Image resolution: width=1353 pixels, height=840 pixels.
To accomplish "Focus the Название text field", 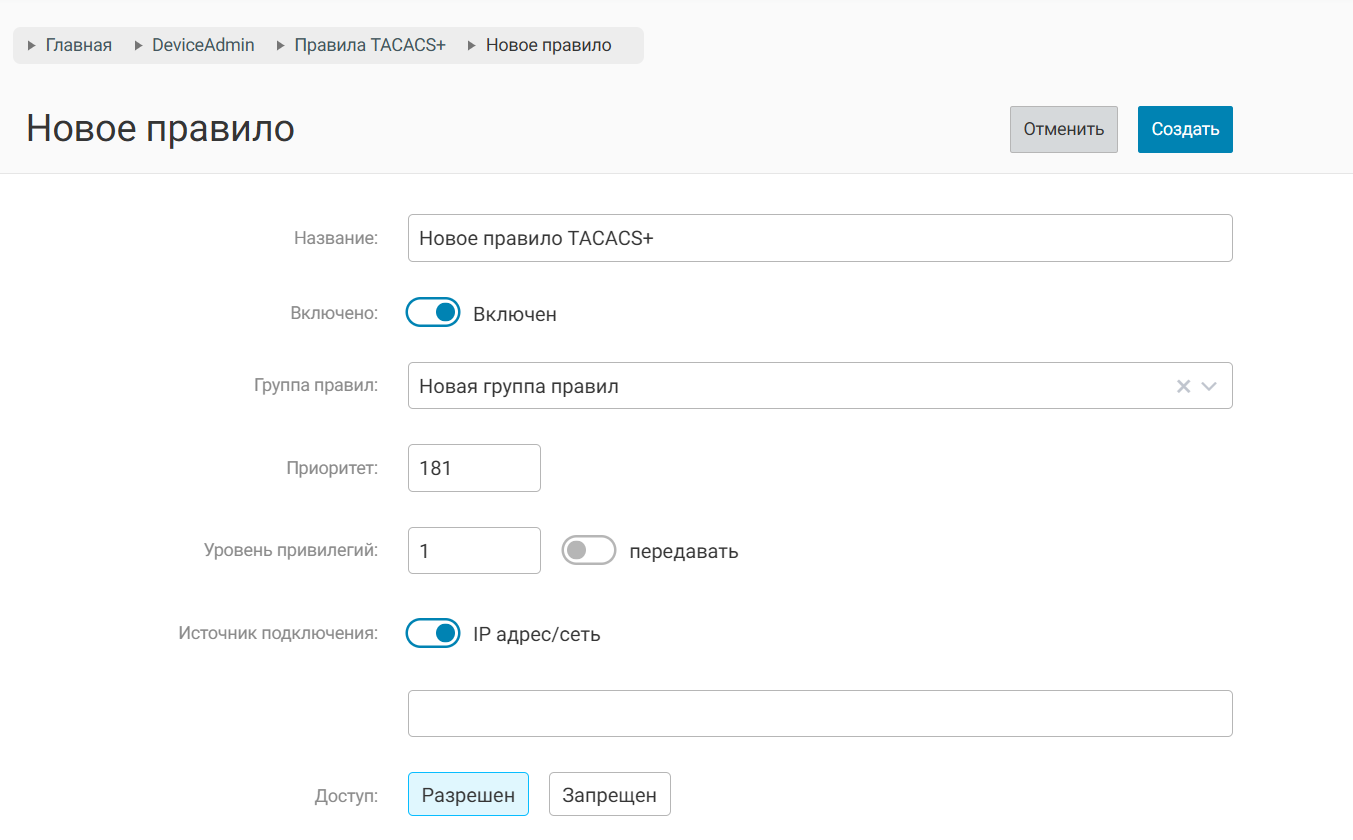I will coord(819,238).
